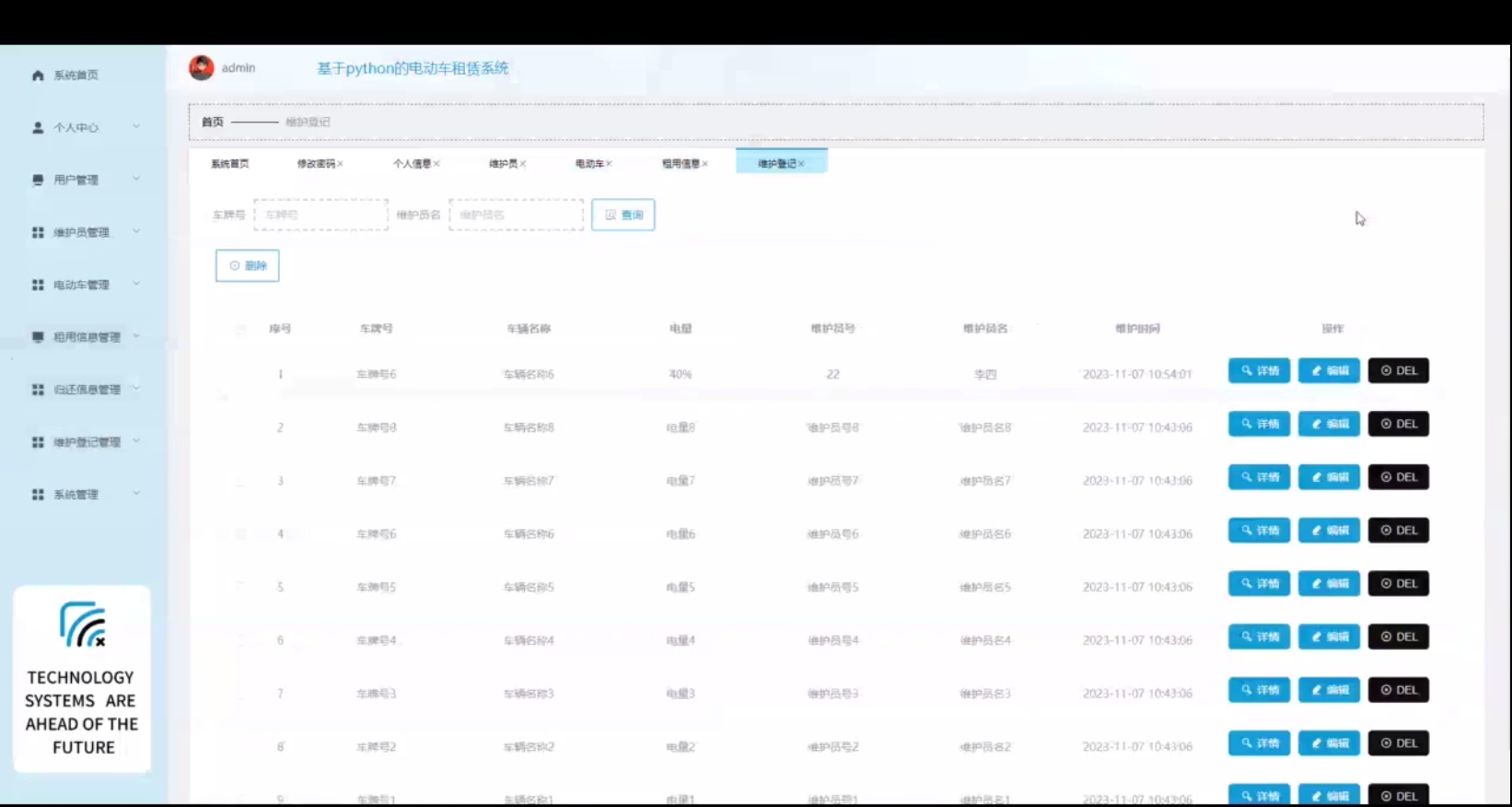Switch to the 租用信息 tab
This screenshot has width=1512, height=807.
[680, 164]
